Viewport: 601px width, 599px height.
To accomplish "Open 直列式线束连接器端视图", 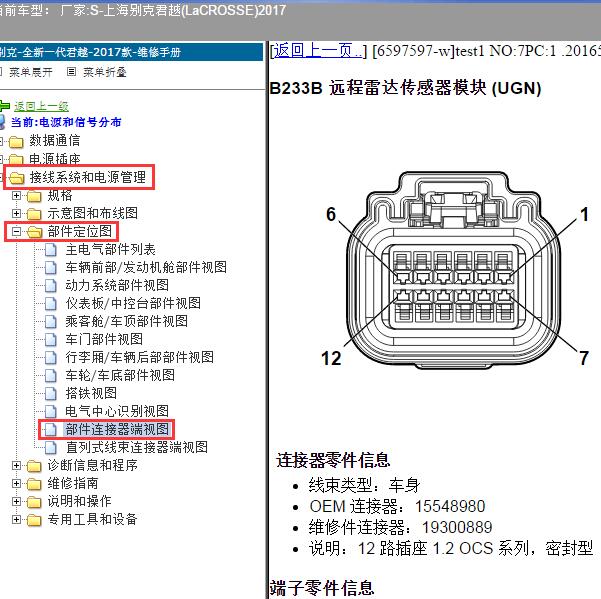I will [x=136, y=447].
